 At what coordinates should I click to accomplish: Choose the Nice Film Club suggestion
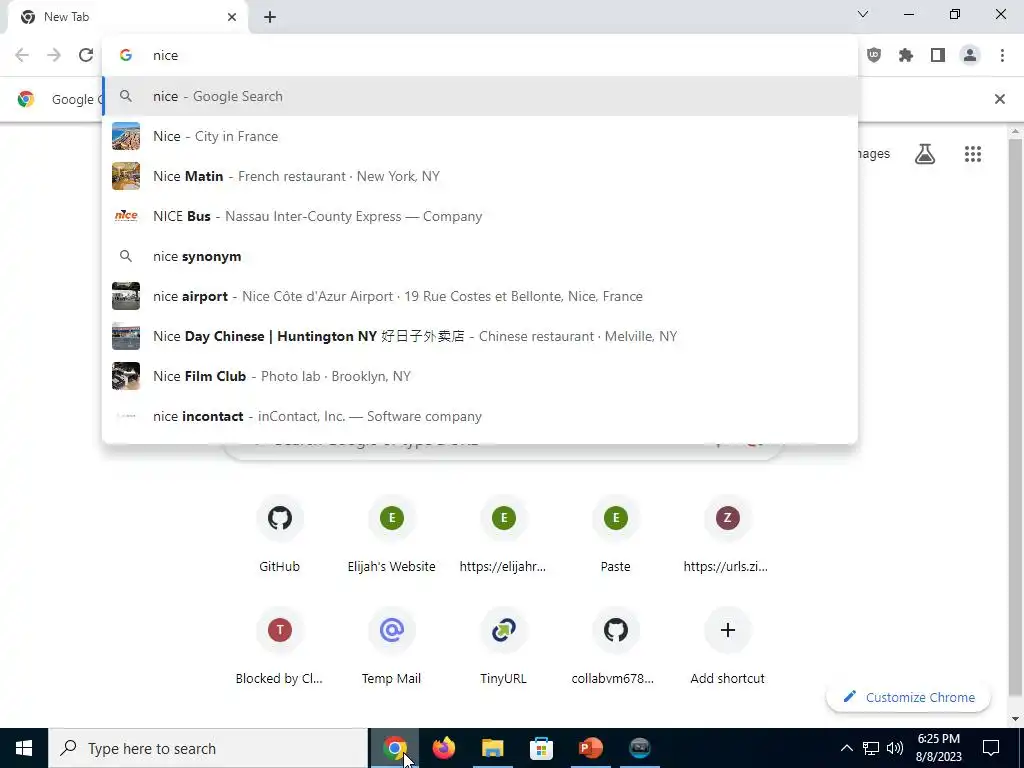pos(480,376)
